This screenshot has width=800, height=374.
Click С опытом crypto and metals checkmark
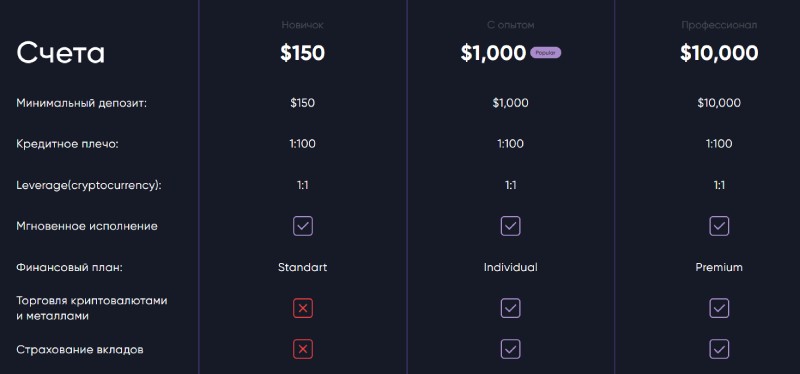[510, 308]
